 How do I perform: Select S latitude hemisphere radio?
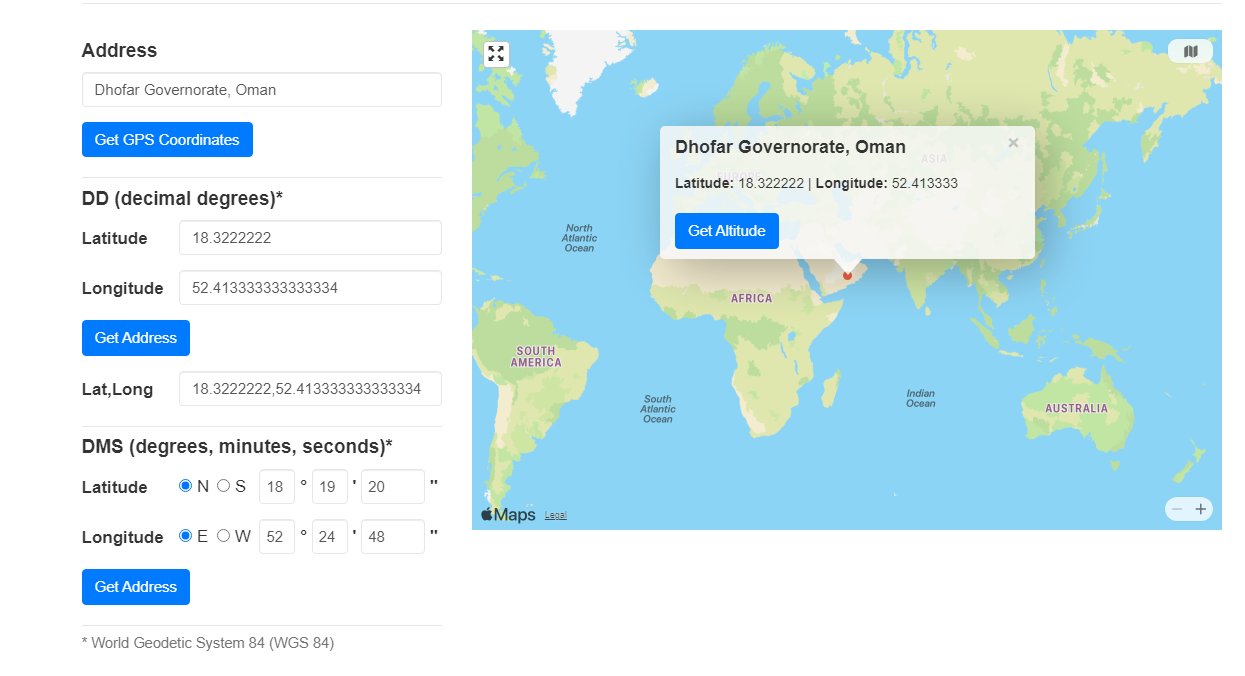click(223, 486)
